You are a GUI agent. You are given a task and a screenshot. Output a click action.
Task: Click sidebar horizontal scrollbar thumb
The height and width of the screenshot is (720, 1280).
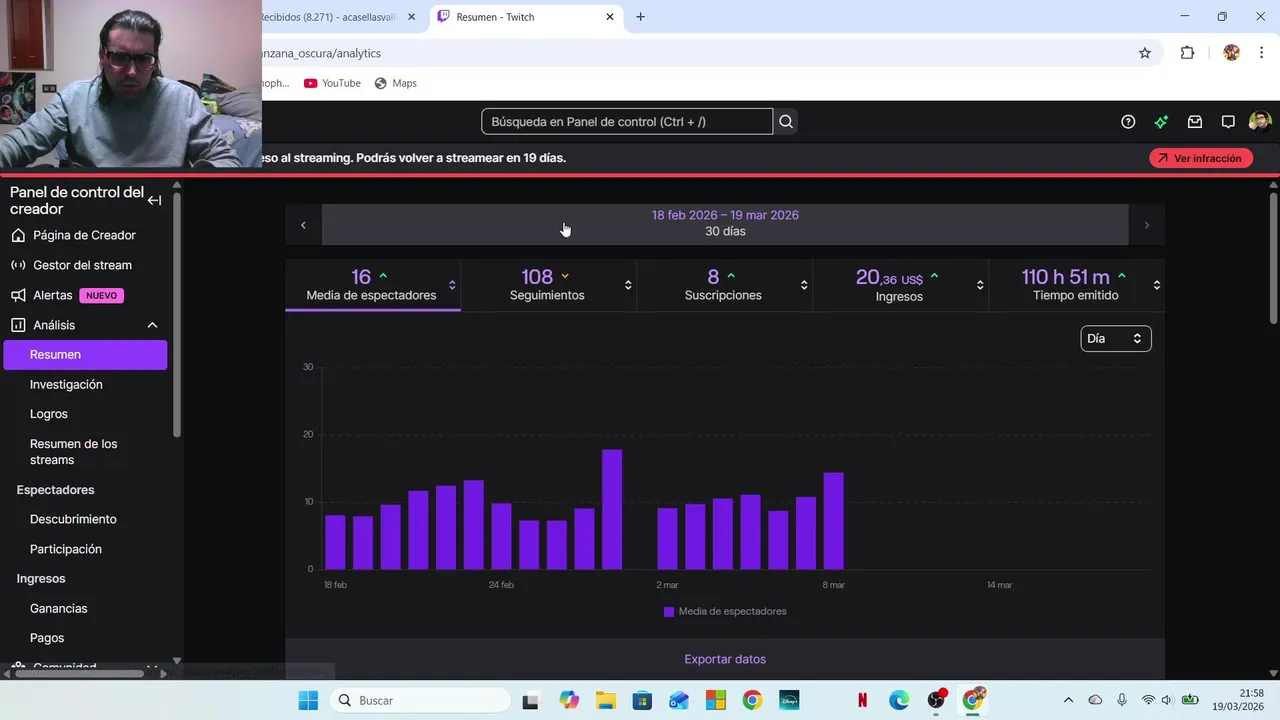click(79, 673)
